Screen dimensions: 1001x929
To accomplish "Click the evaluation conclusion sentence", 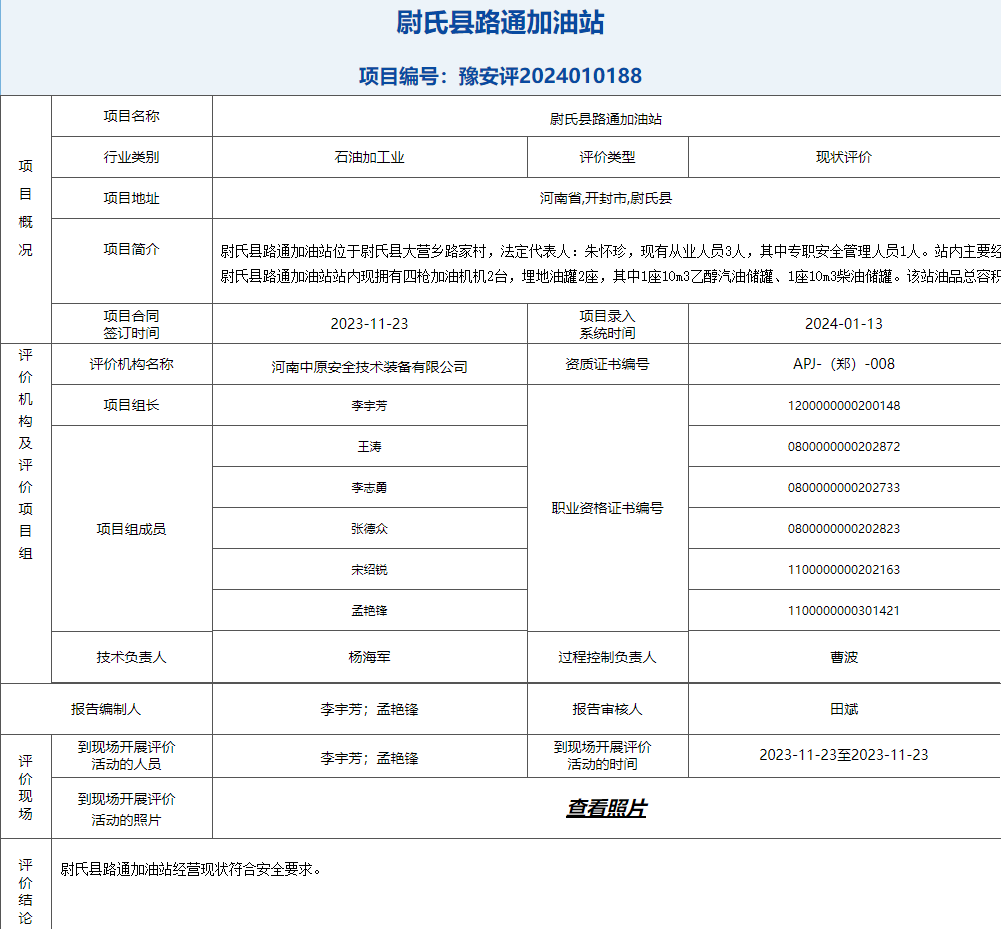I will [190, 869].
